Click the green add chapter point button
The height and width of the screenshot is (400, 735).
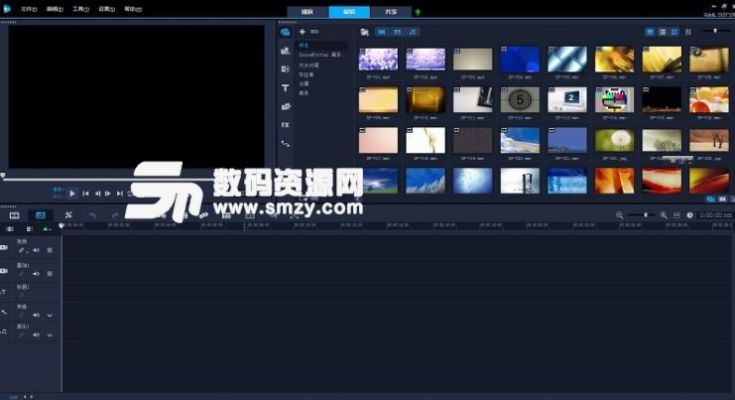coord(47,229)
